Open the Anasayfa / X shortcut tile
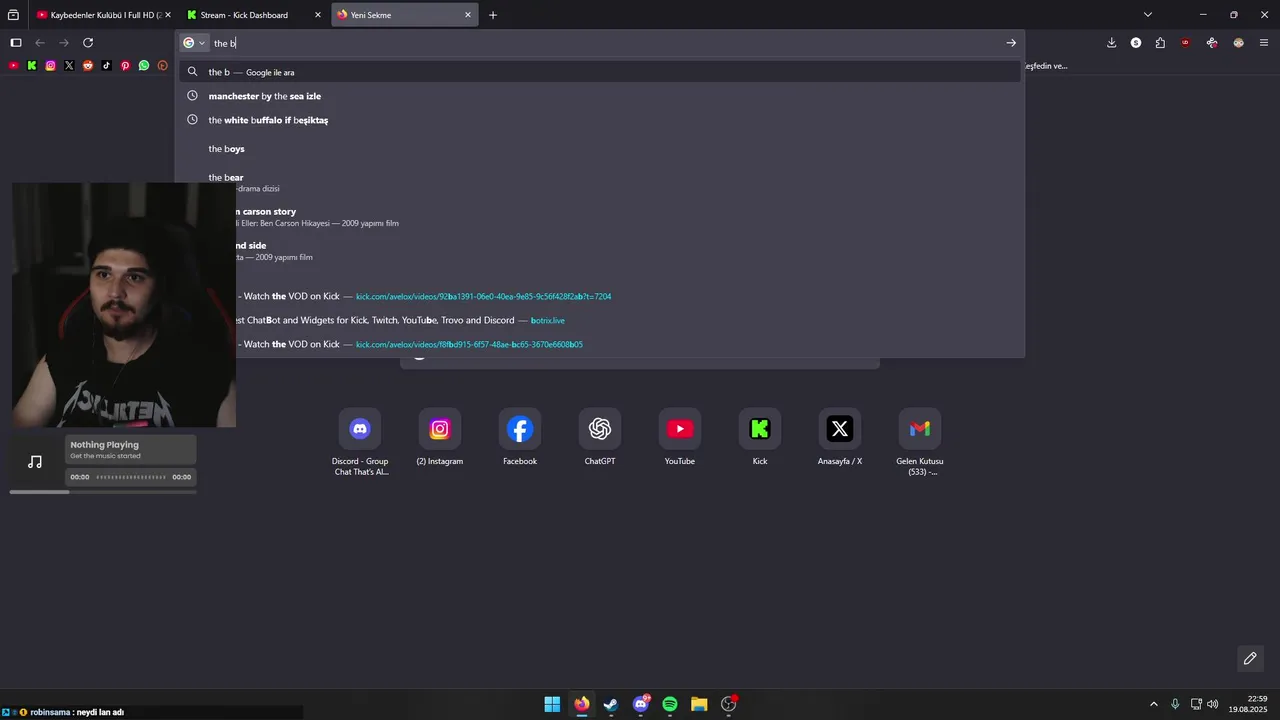This screenshot has width=1280, height=720. [840, 429]
